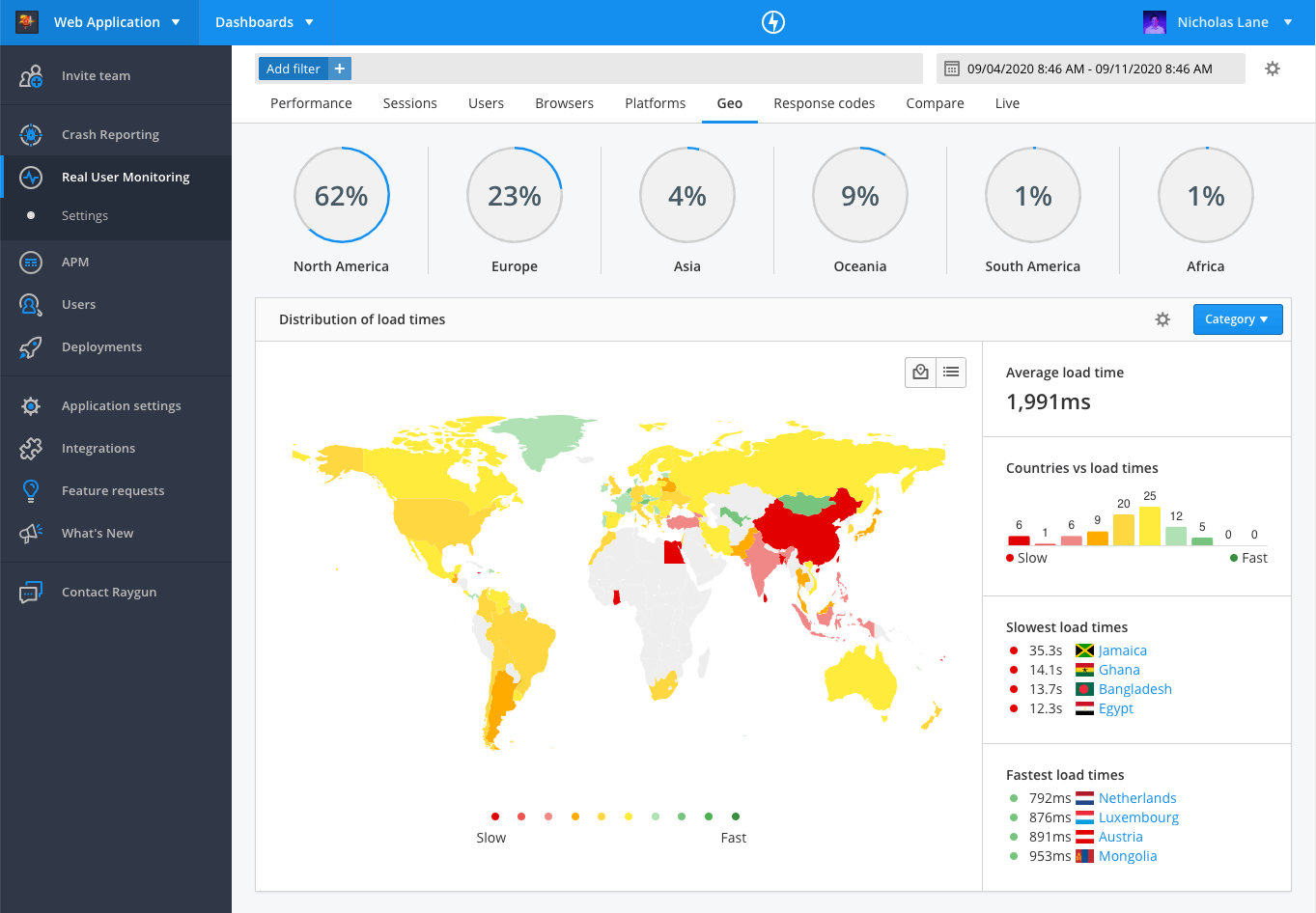Image resolution: width=1316 pixels, height=913 pixels.
Task: Click the Add filter button
Action: tap(294, 69)
